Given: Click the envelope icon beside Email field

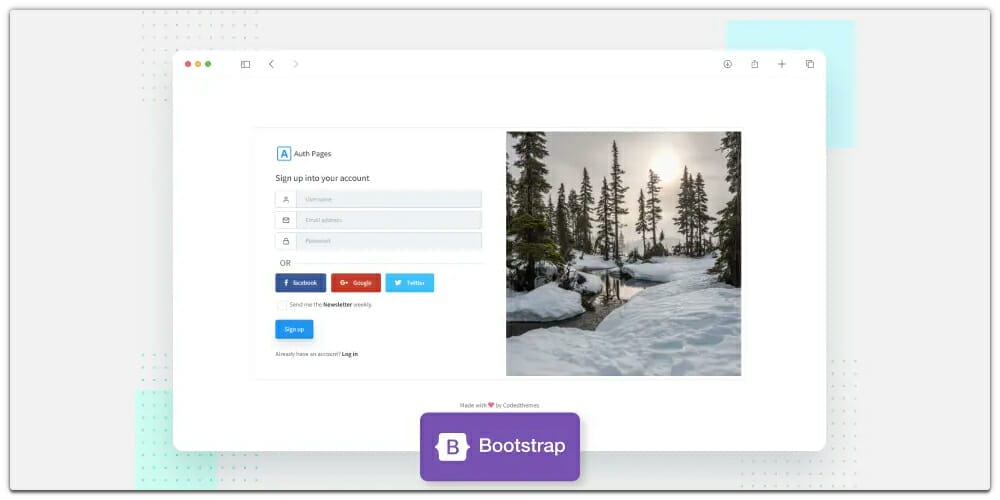Looking at the screenshot, I should [x=286, y=220].
